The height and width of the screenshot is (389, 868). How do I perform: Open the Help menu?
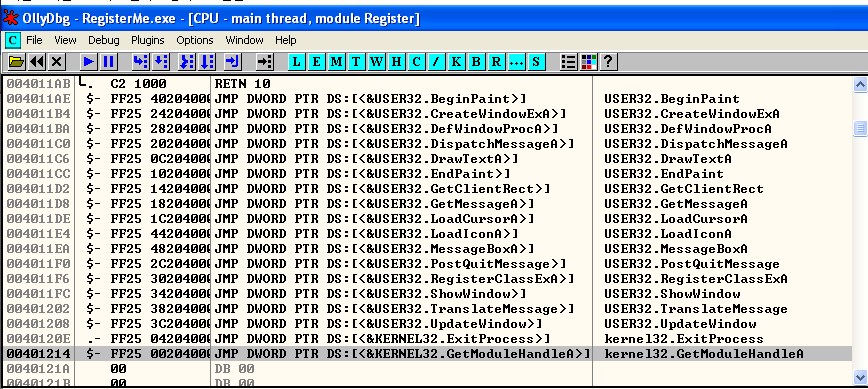tap(286, 40)
